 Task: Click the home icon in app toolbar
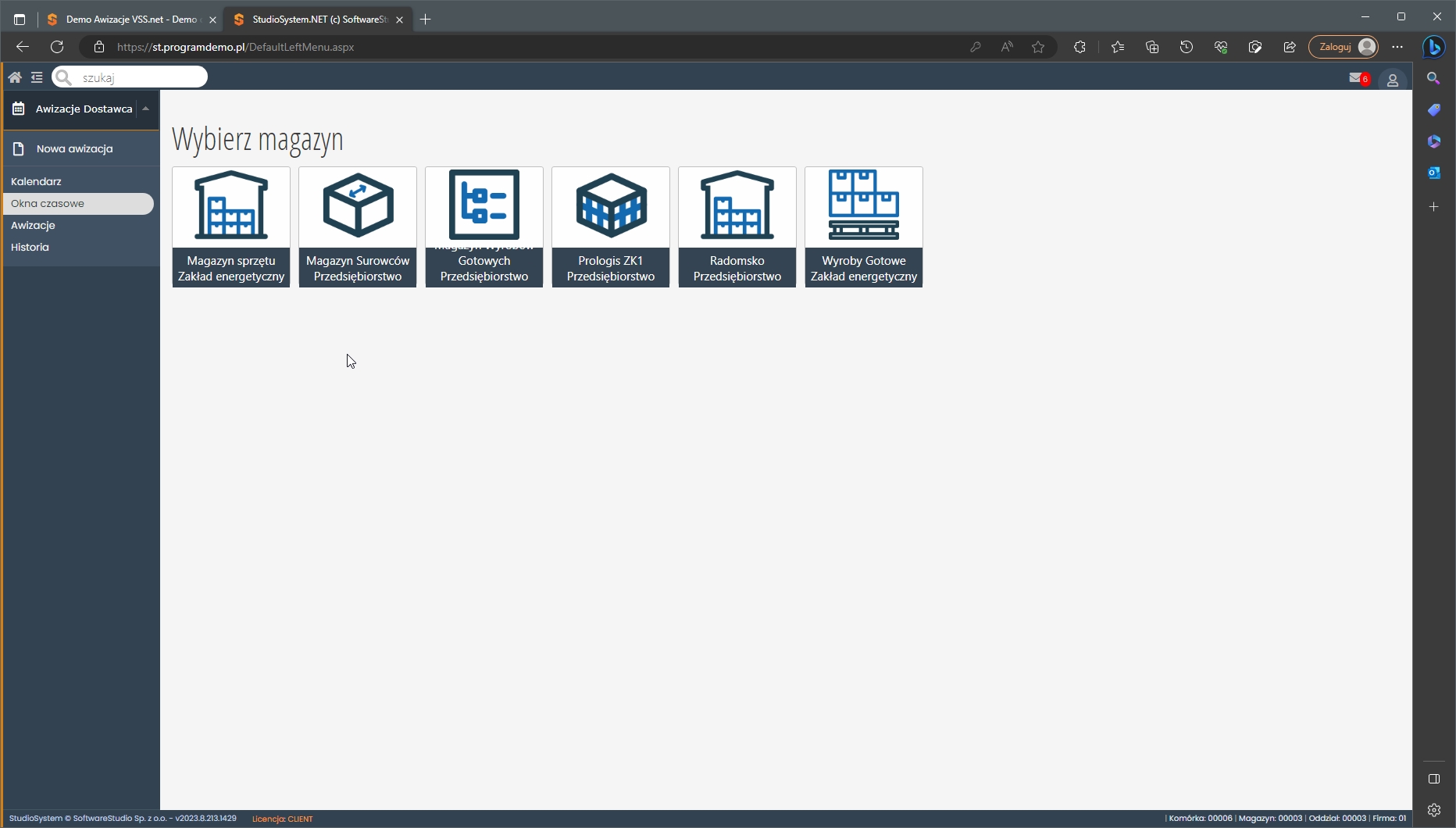tap(15, 77)
